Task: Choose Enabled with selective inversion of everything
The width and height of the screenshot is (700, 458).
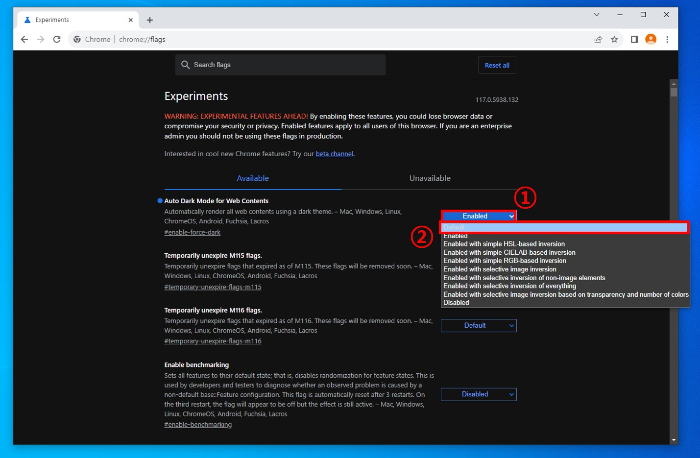Action: [565, 286]
